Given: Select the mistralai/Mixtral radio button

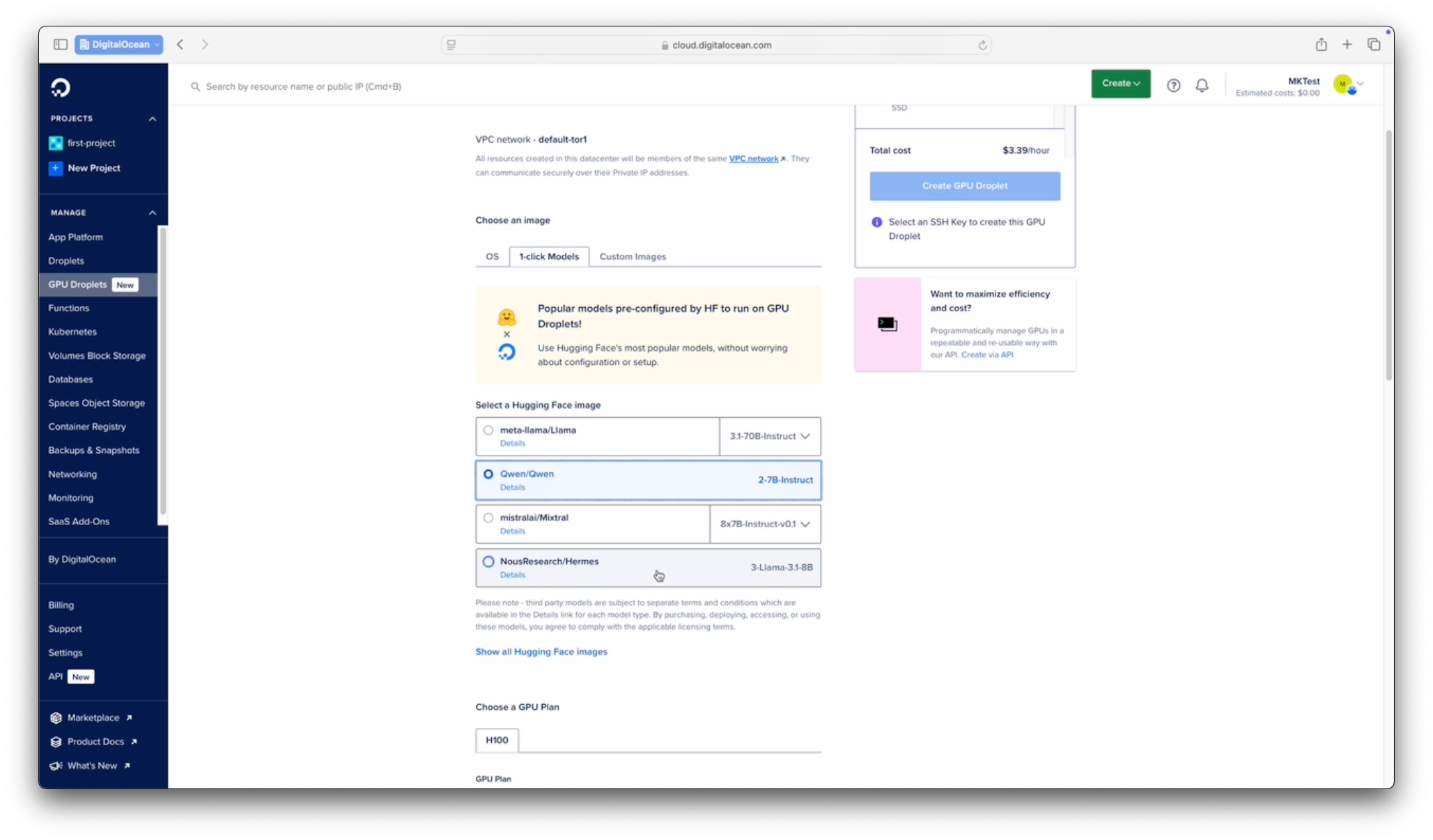Looking at the screenshot, I should (x=488, y=517).
